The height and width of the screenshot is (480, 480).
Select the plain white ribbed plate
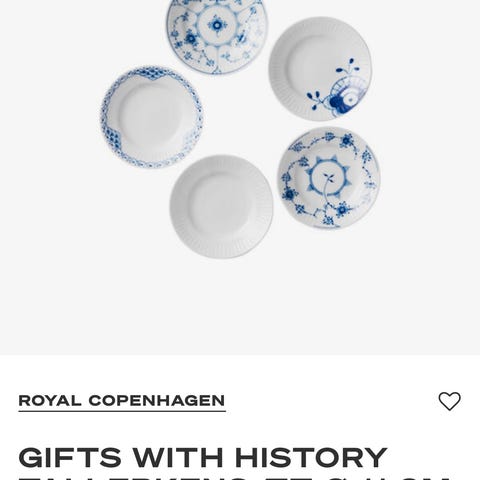point(221,207)
